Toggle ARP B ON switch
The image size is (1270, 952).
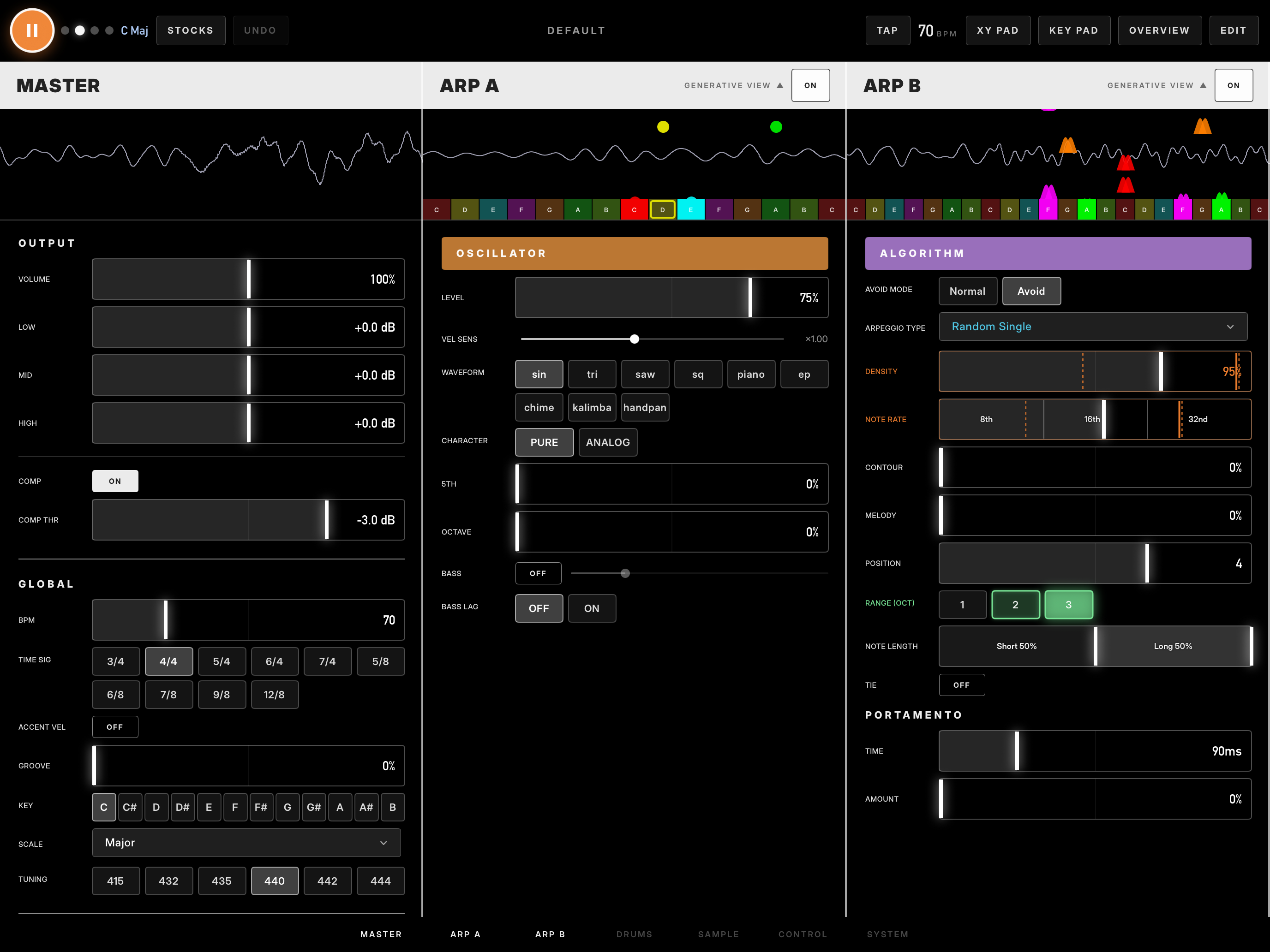[x=1233, y=85]
